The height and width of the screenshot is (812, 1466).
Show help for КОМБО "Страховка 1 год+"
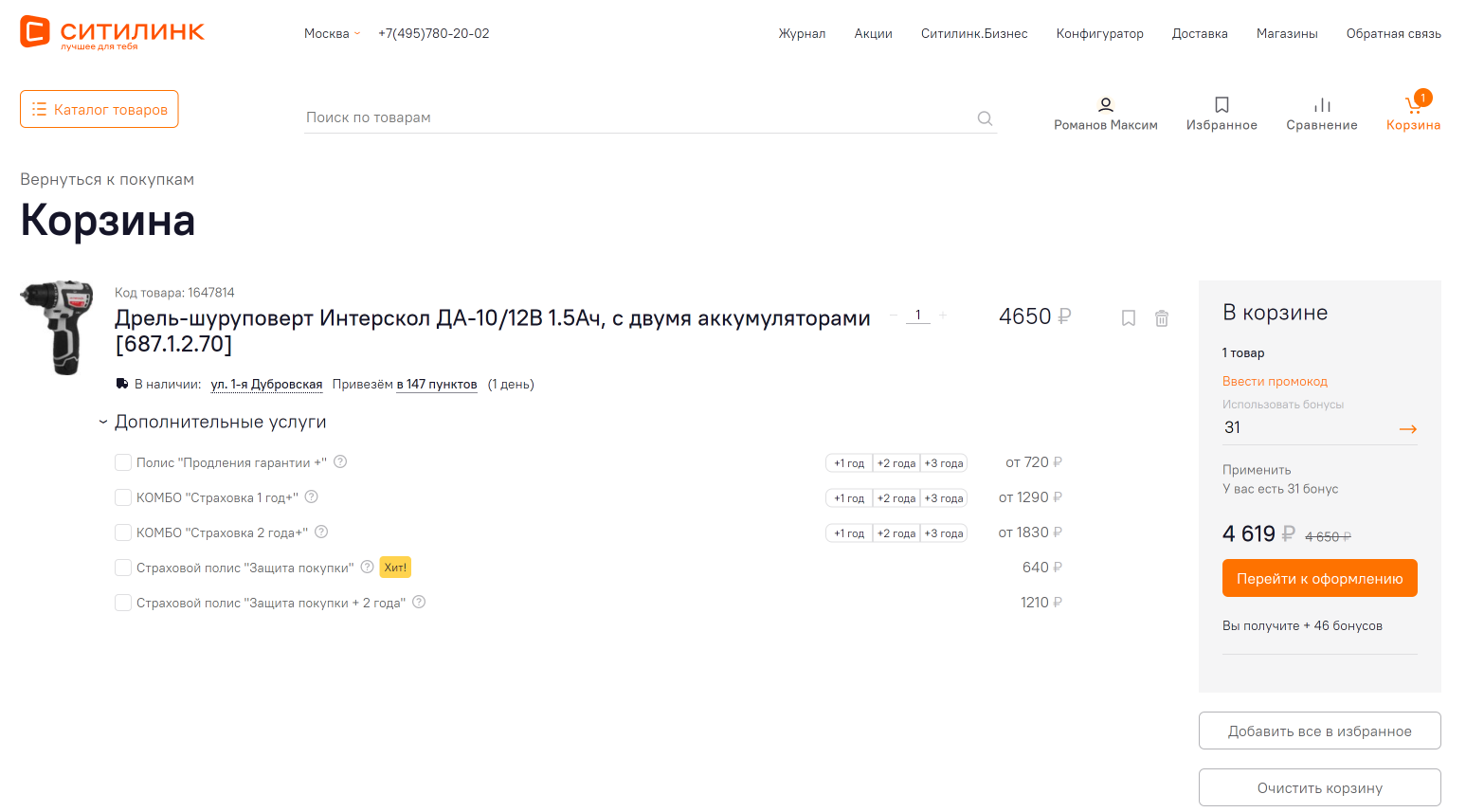311,497
